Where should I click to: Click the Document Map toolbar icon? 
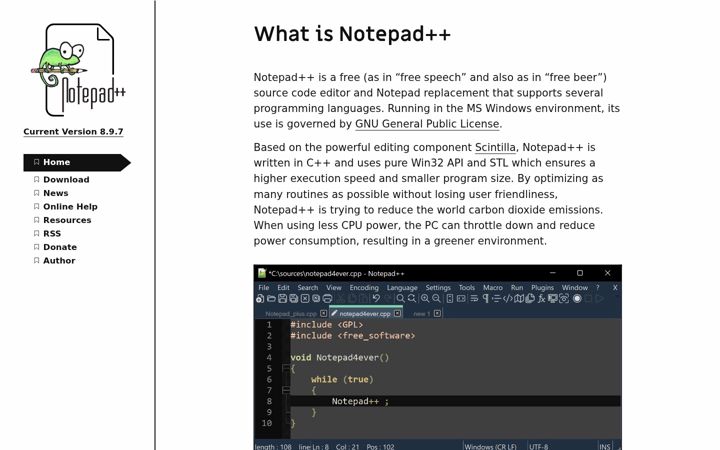tap(519, 298)
